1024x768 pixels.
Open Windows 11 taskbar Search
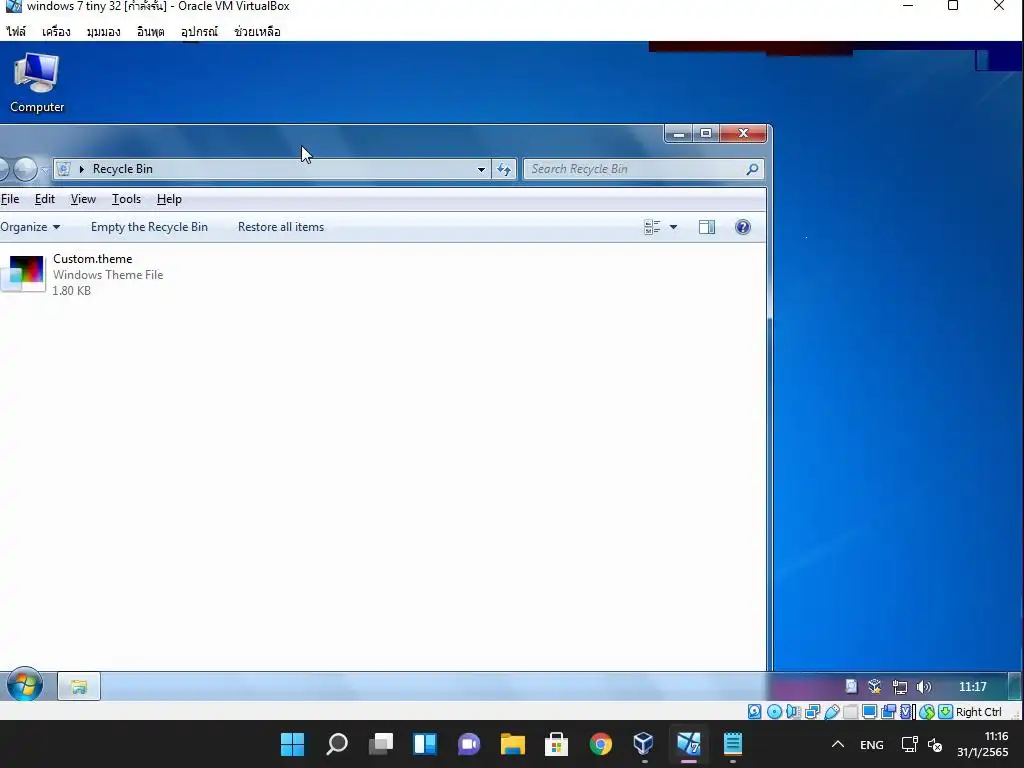click(336, 744)
